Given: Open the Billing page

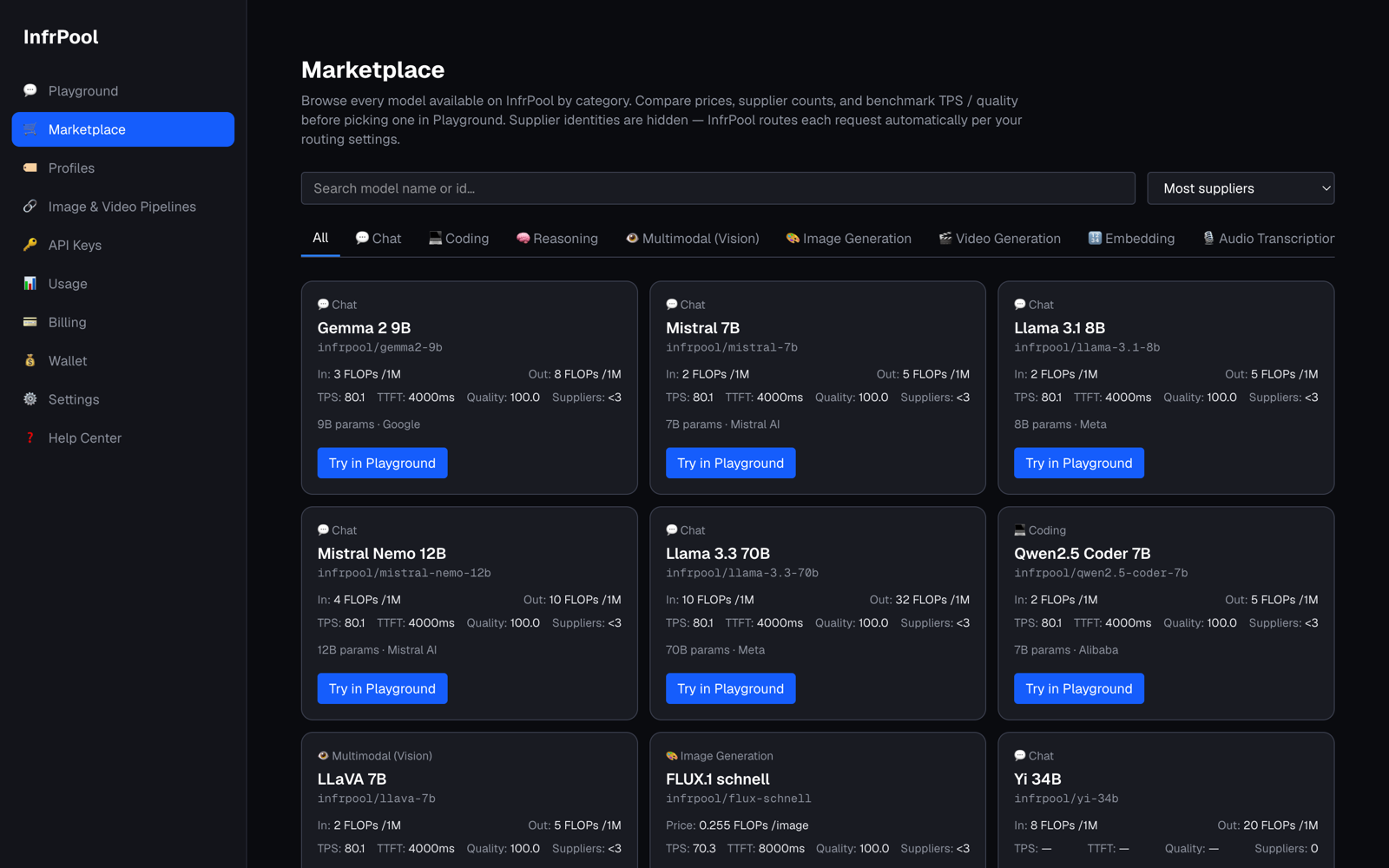Looking at the screenshot, I should tap(123, 322).
